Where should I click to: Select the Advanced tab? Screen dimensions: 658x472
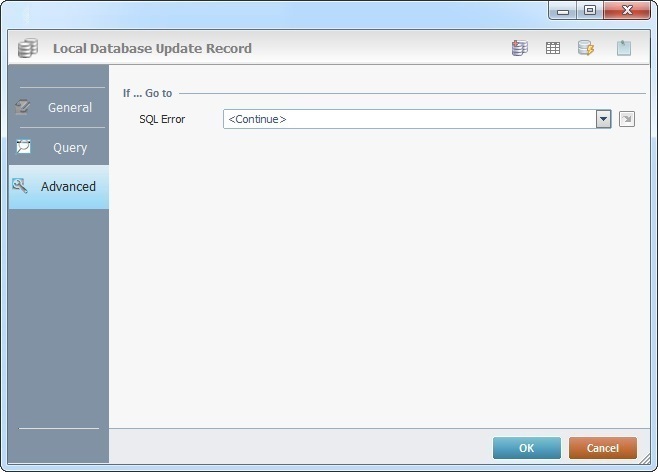point(68,186)
